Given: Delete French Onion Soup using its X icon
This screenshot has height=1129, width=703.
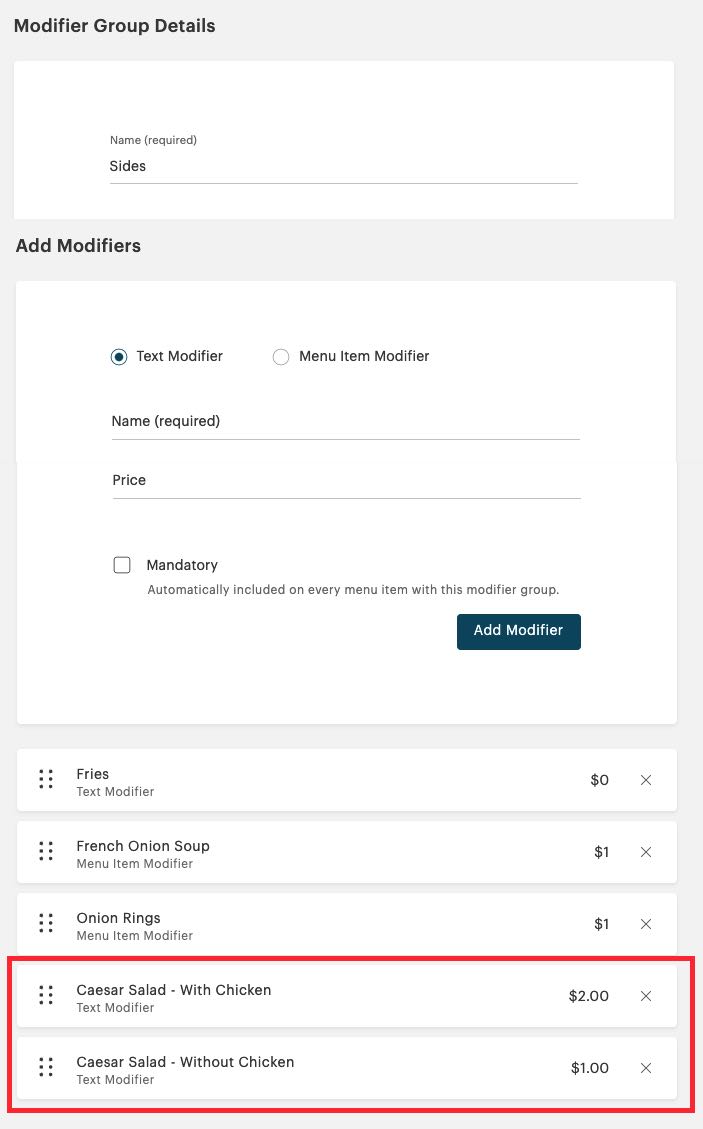Looking at the screenshot, I should (646, 851).
